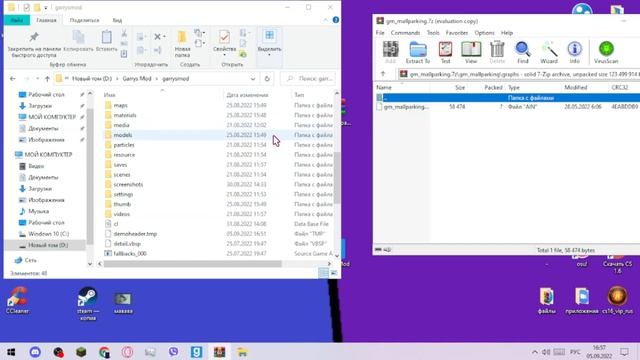Show hidden system tray icons
Viewport: 640px width, 360px height.
tap(534, 352)
